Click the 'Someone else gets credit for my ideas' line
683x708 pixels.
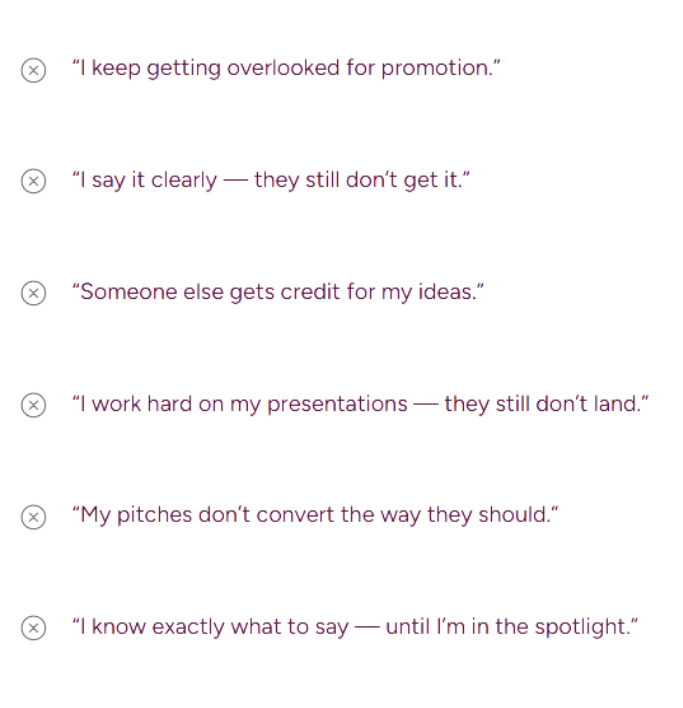pyautogui.click(x=278, y=292)
